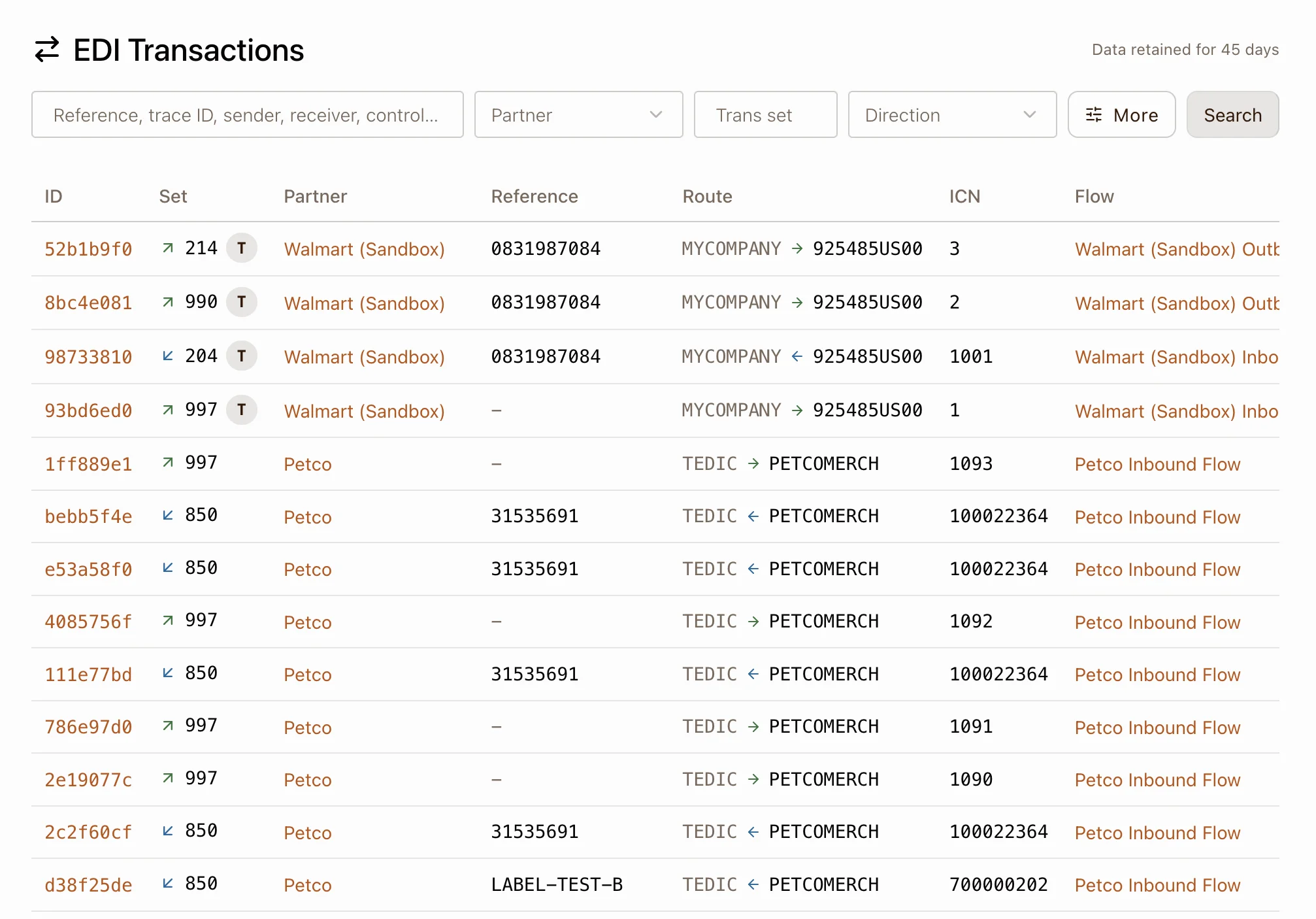Open transaction ID 2e19077c
Image resolution: width=1316 pixels, height=919 pixels.
[88, 780]
